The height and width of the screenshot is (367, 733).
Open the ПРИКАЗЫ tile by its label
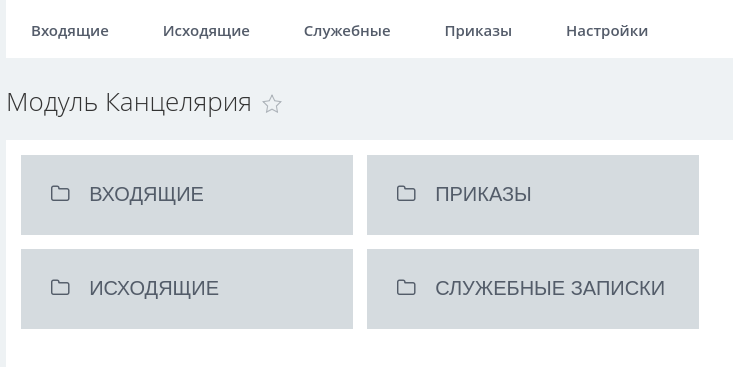tap(483, 194)
